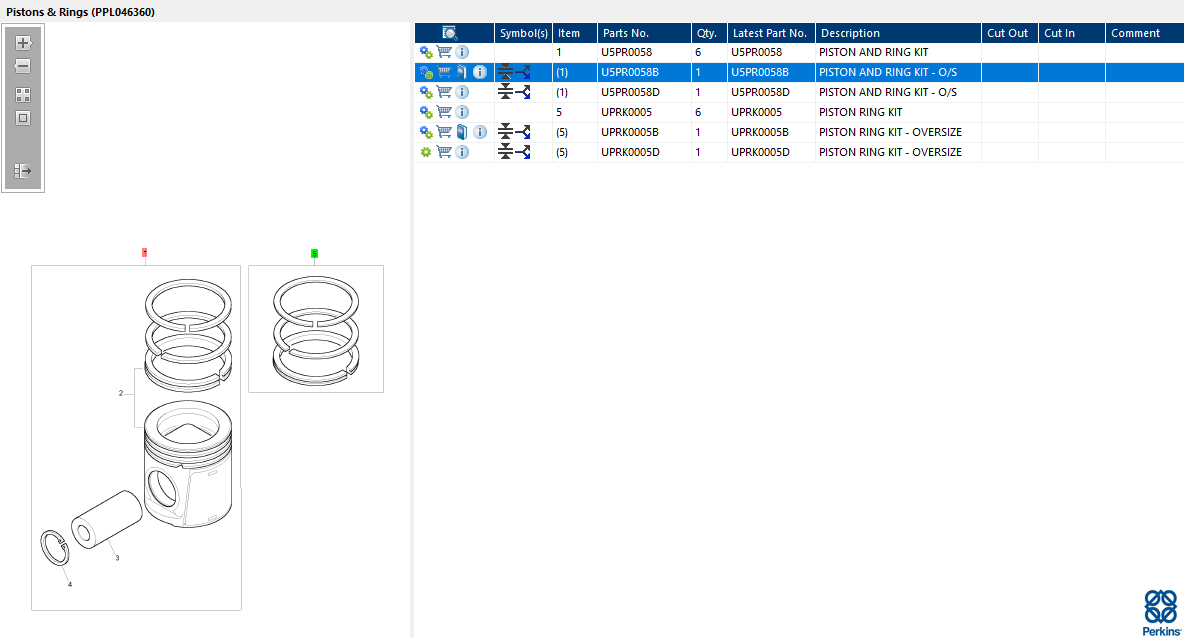
Task: Sort by Item column header
Action: pos(575,33)
